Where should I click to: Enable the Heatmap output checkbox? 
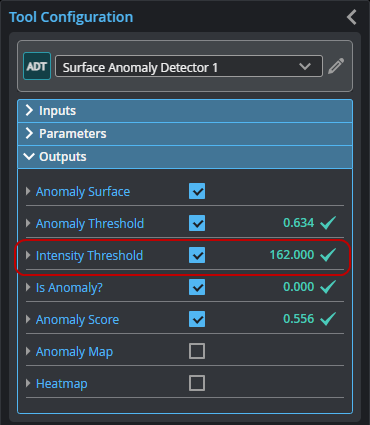pos(197,383)
